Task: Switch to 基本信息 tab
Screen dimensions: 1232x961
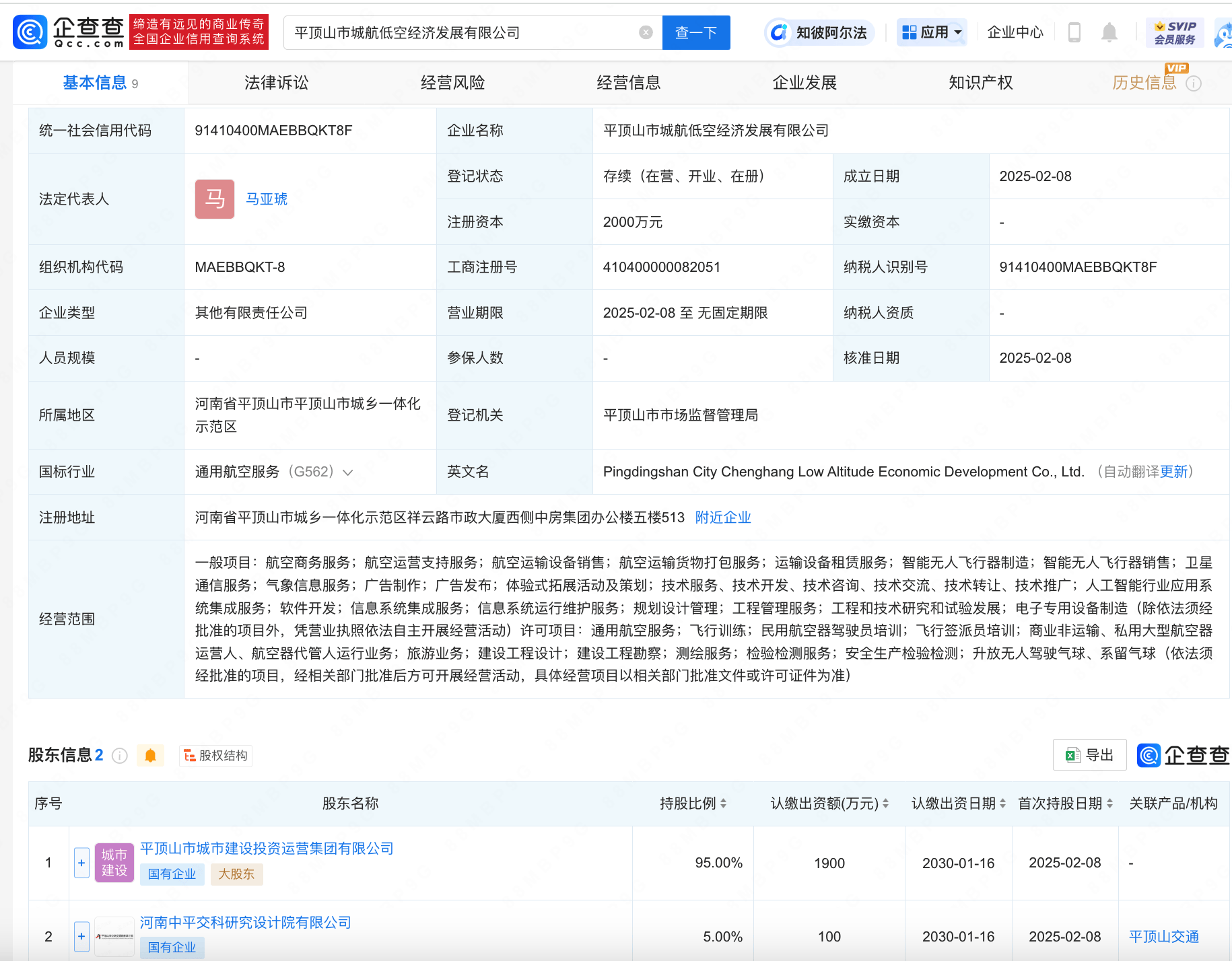Action: pyautogui.click(x=100, y=83)
